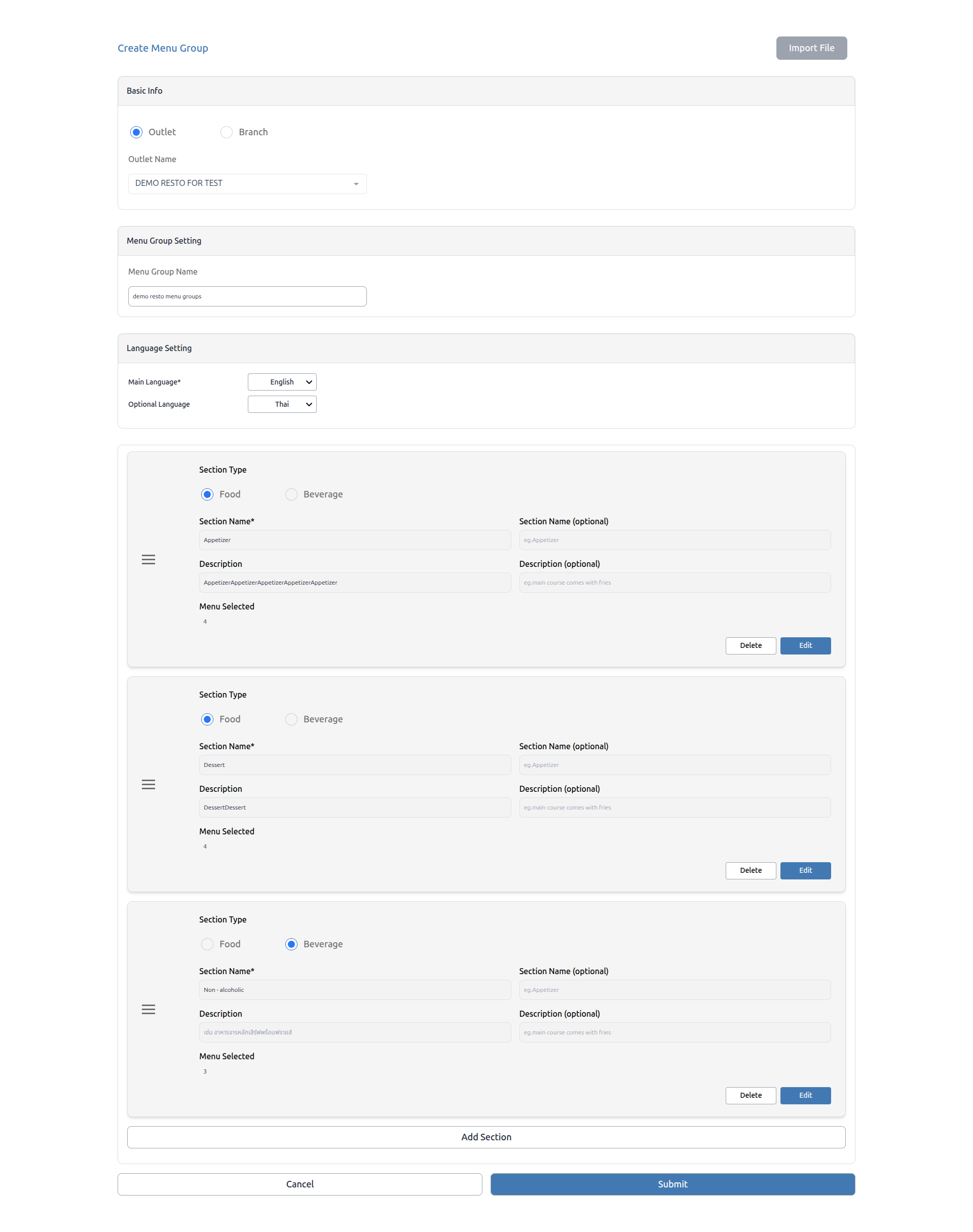Click drag handle icon of Appetizer section
The width and height of the screenshot is (973, 1232).
[148, 560]
